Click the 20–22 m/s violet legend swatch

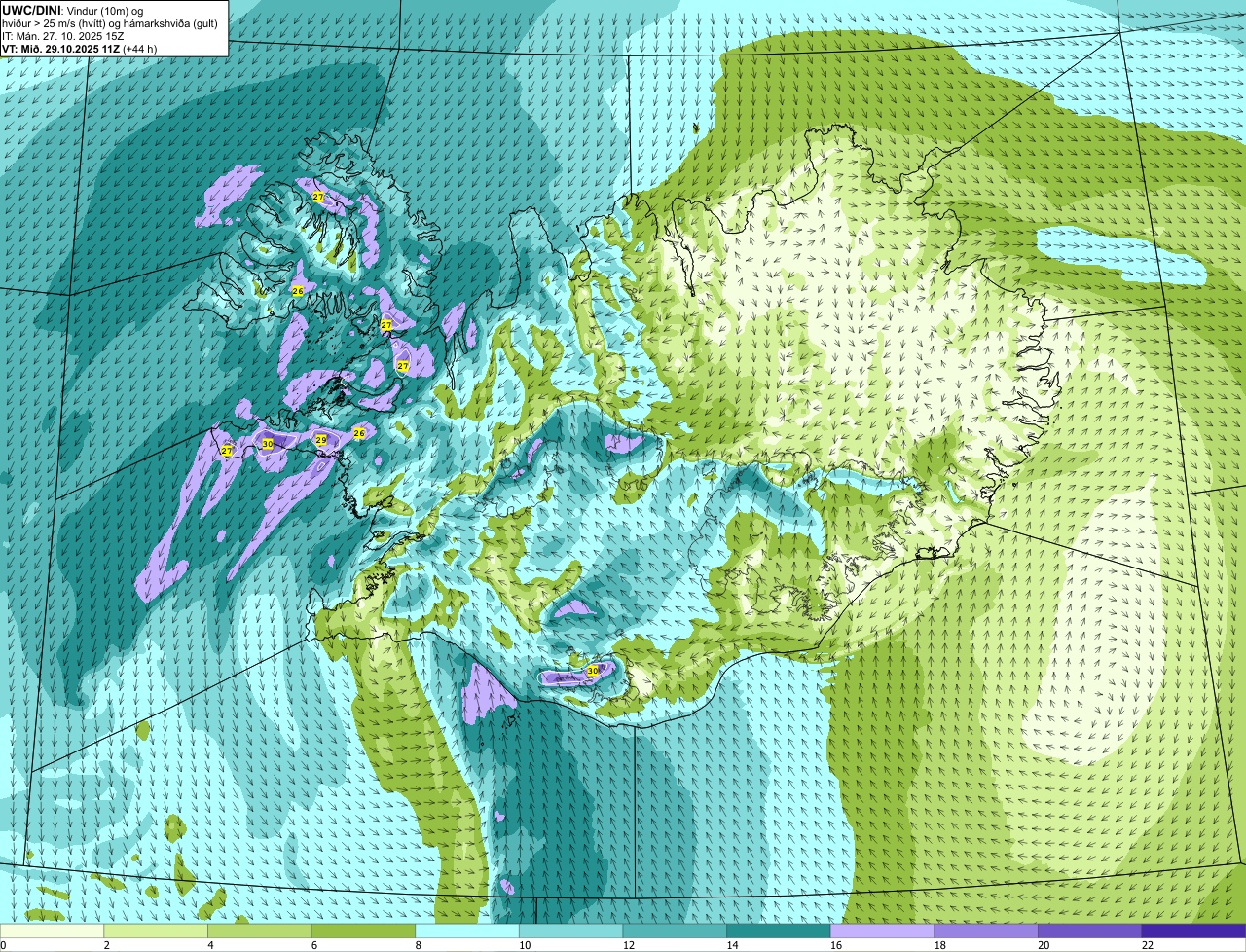(1090, 931)
